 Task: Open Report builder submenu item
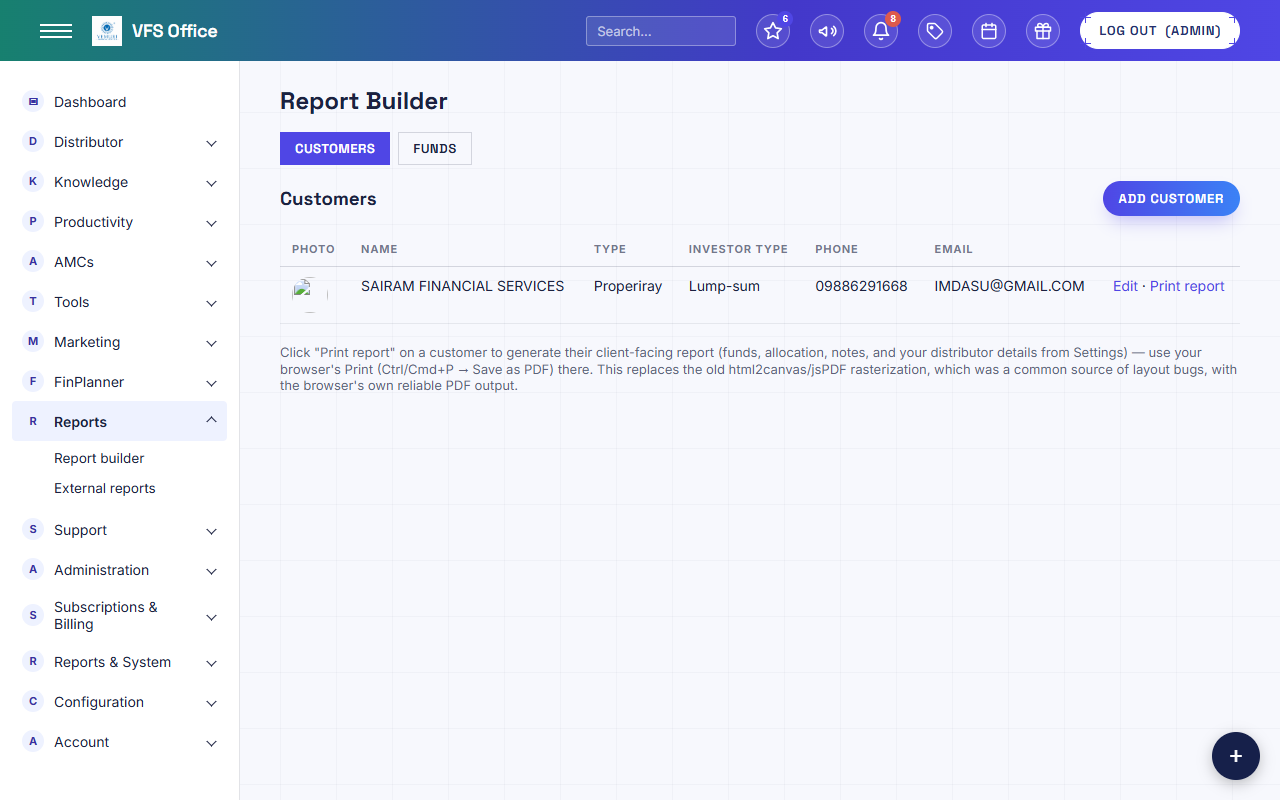coord(99,458)
